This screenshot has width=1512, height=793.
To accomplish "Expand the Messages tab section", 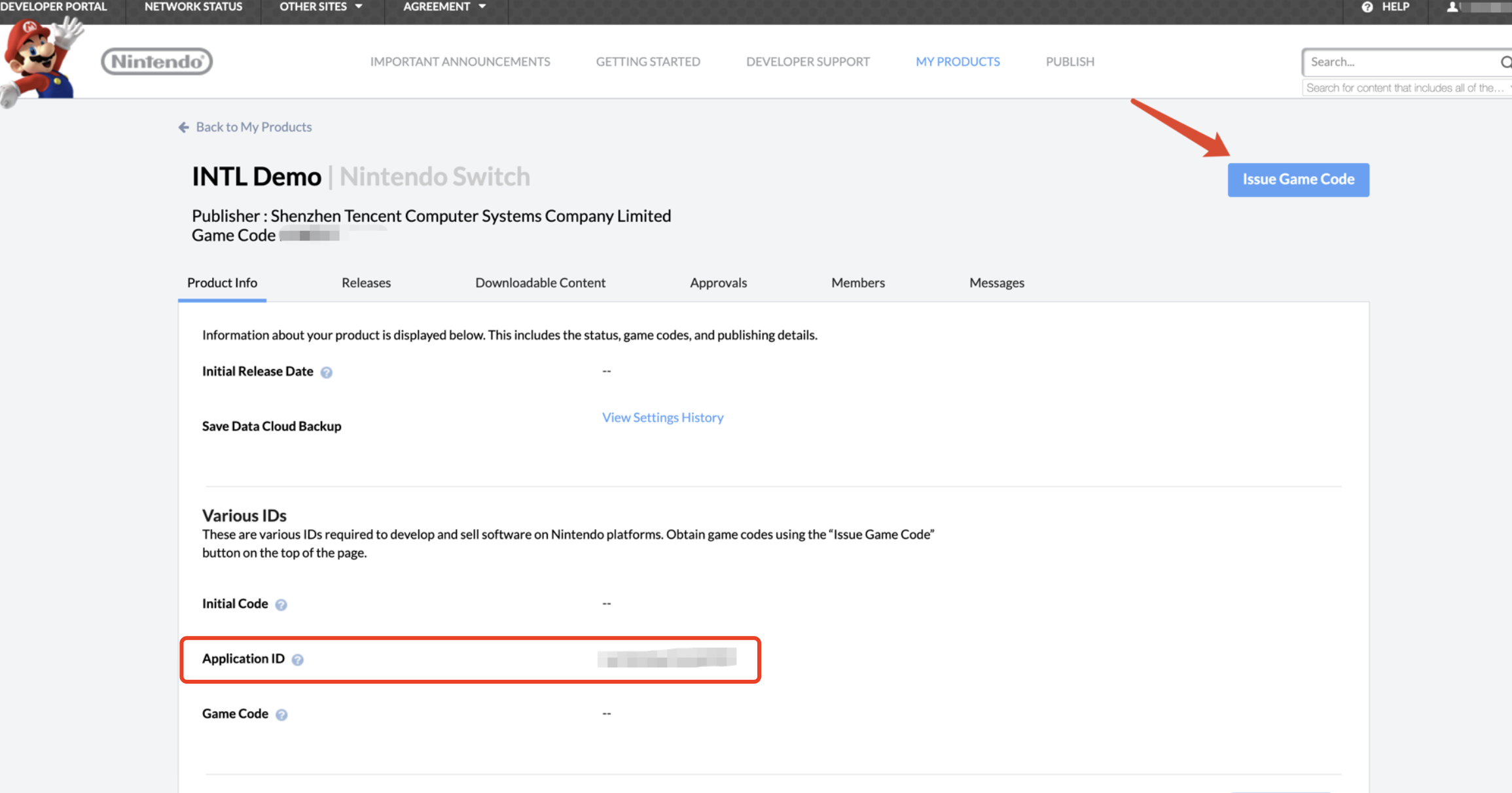I will [997, 282].
